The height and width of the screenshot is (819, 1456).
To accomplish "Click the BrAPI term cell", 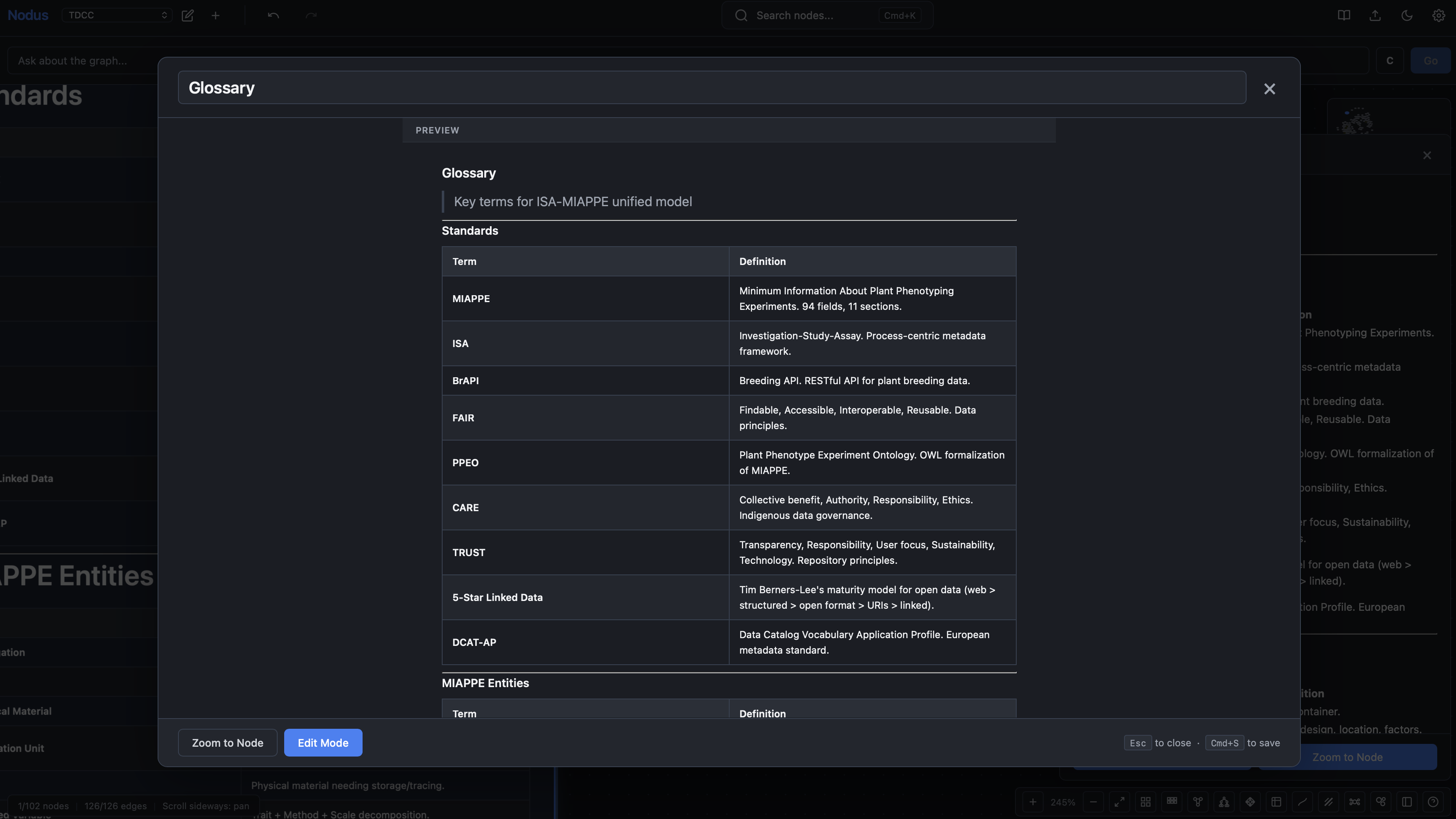I will [x=585, y=381].
